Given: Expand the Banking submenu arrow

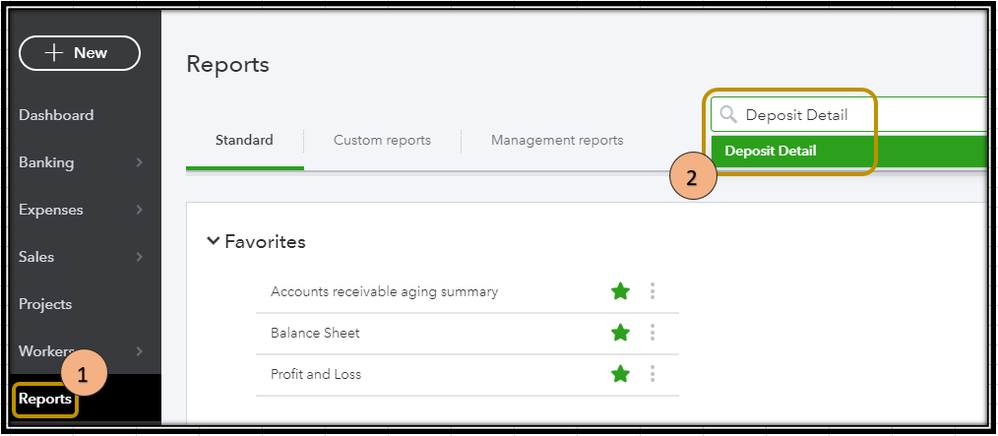Looking at the screenshot, I should click(139, 162).
